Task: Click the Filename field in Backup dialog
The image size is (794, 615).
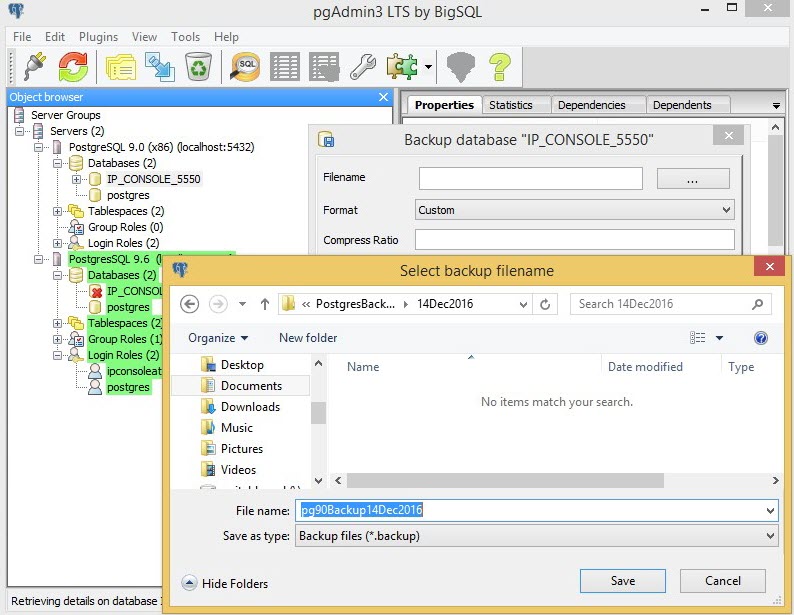Action: [531, 178]
